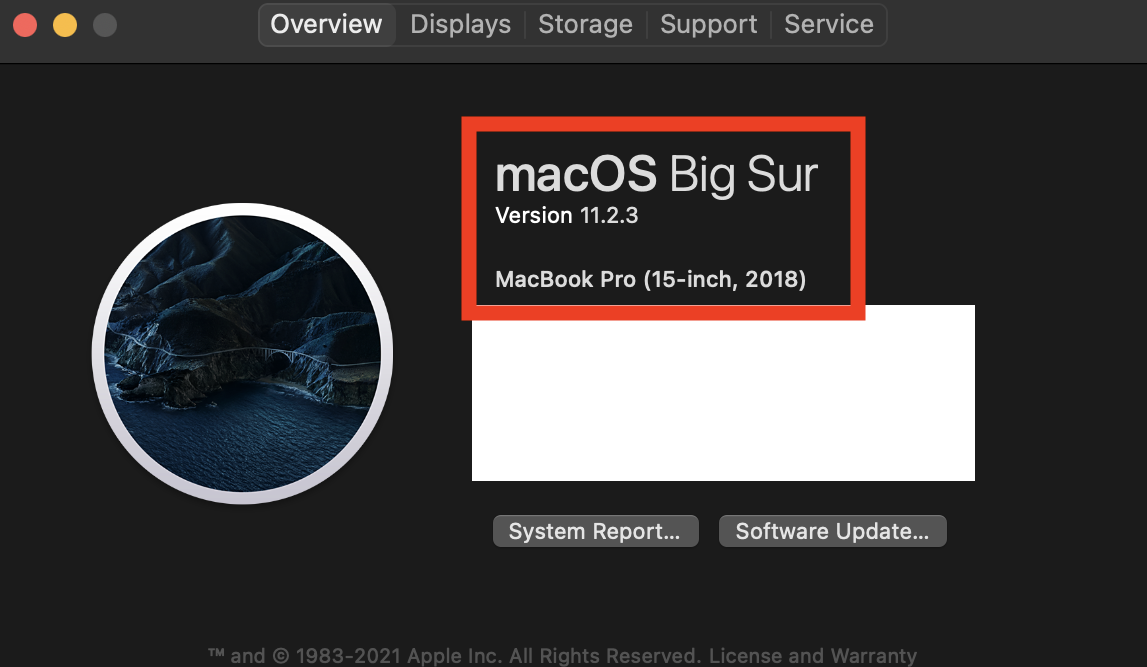This screenshot has height=667, width=1147.
Task: Select the Overview tab
Action: pyautogui.click(x=326, y=25)
